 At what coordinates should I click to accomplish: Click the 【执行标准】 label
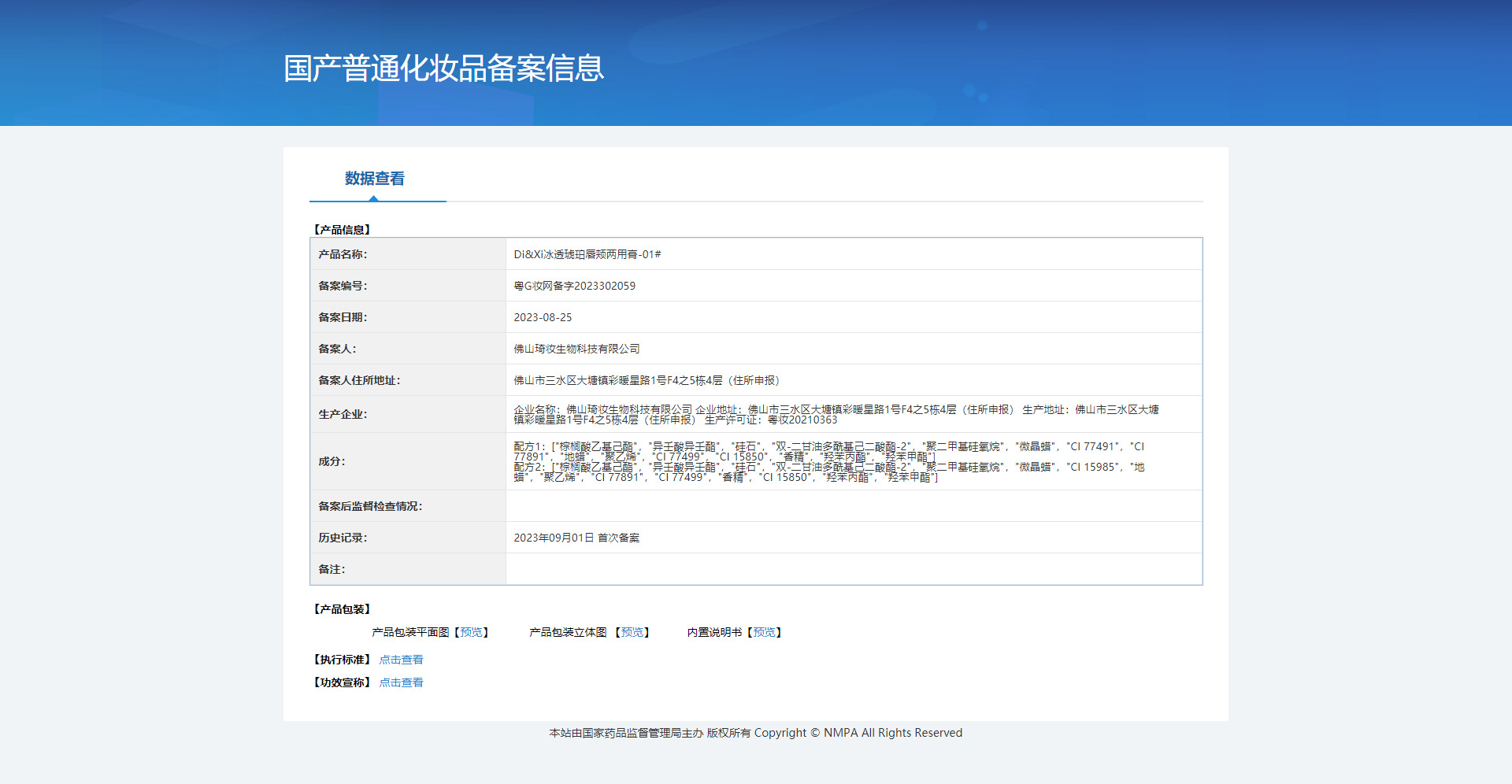[342, 660]
